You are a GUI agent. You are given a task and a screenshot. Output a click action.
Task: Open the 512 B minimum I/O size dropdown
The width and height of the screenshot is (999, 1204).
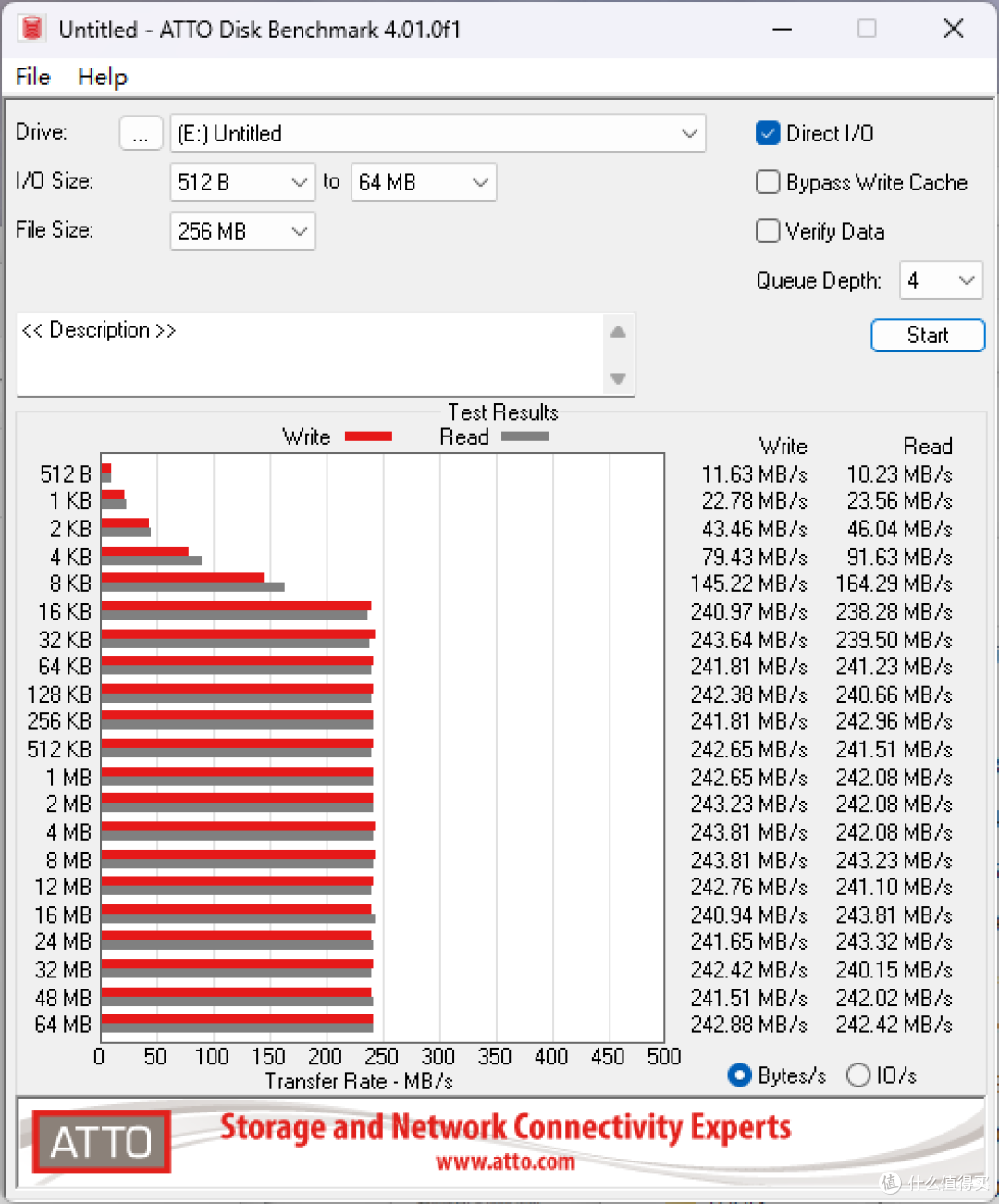pos(242,182)
